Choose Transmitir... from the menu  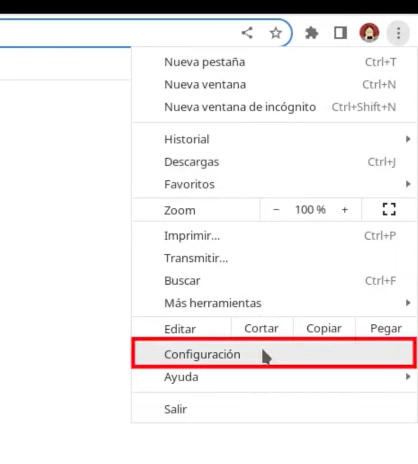[x=274, y=258]
